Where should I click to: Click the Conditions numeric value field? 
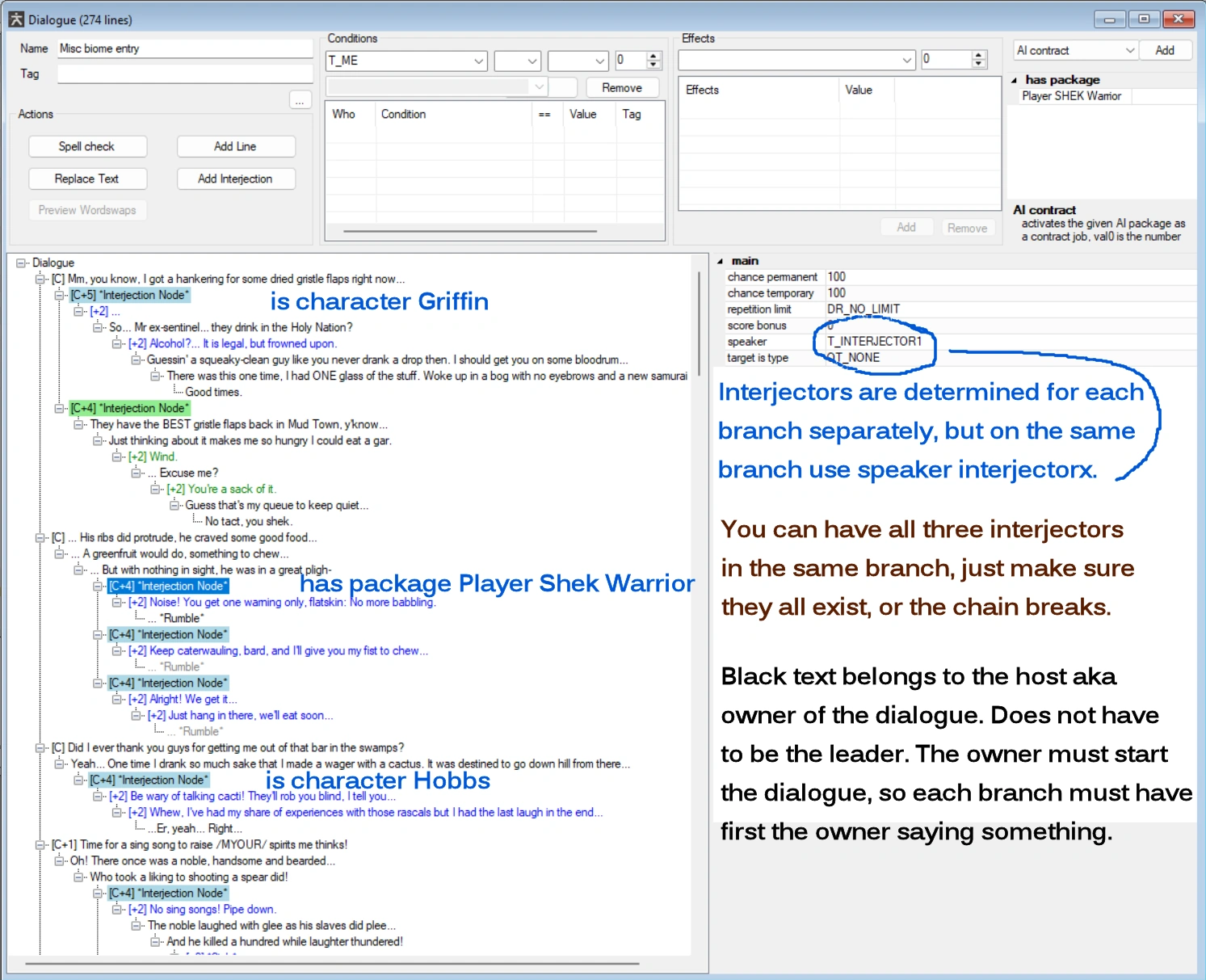pyautogui.click(x=631, y=60)
